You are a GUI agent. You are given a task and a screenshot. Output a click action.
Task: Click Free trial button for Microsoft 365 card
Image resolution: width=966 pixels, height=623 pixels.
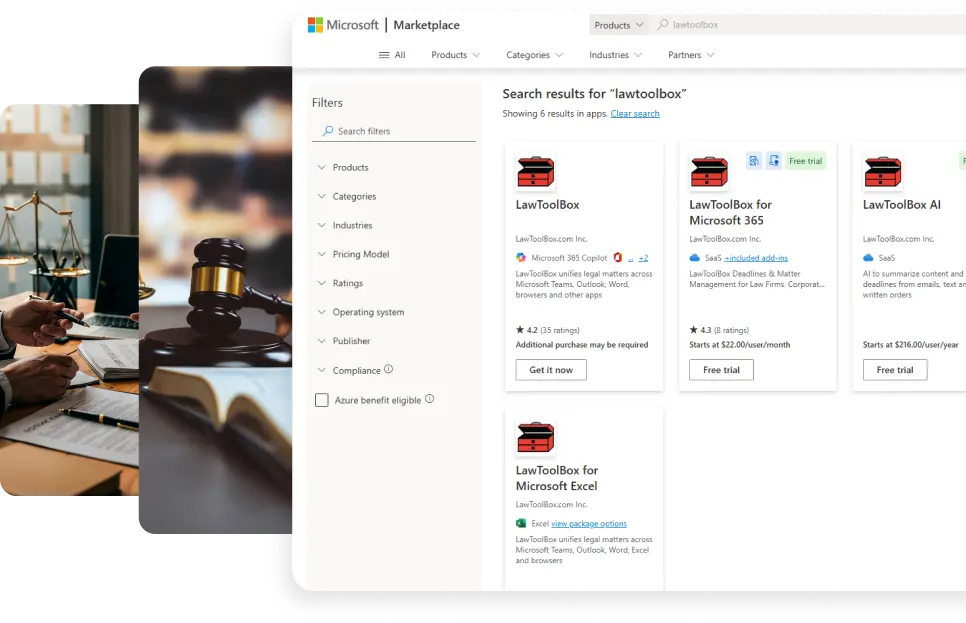pyautogui.click(x=721, y=370)
